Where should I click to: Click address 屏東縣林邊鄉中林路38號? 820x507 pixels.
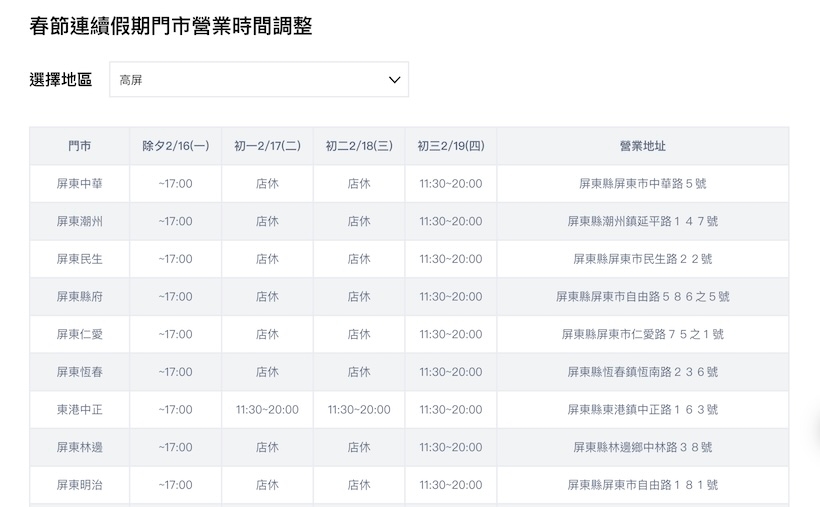(x=643, y=447)
